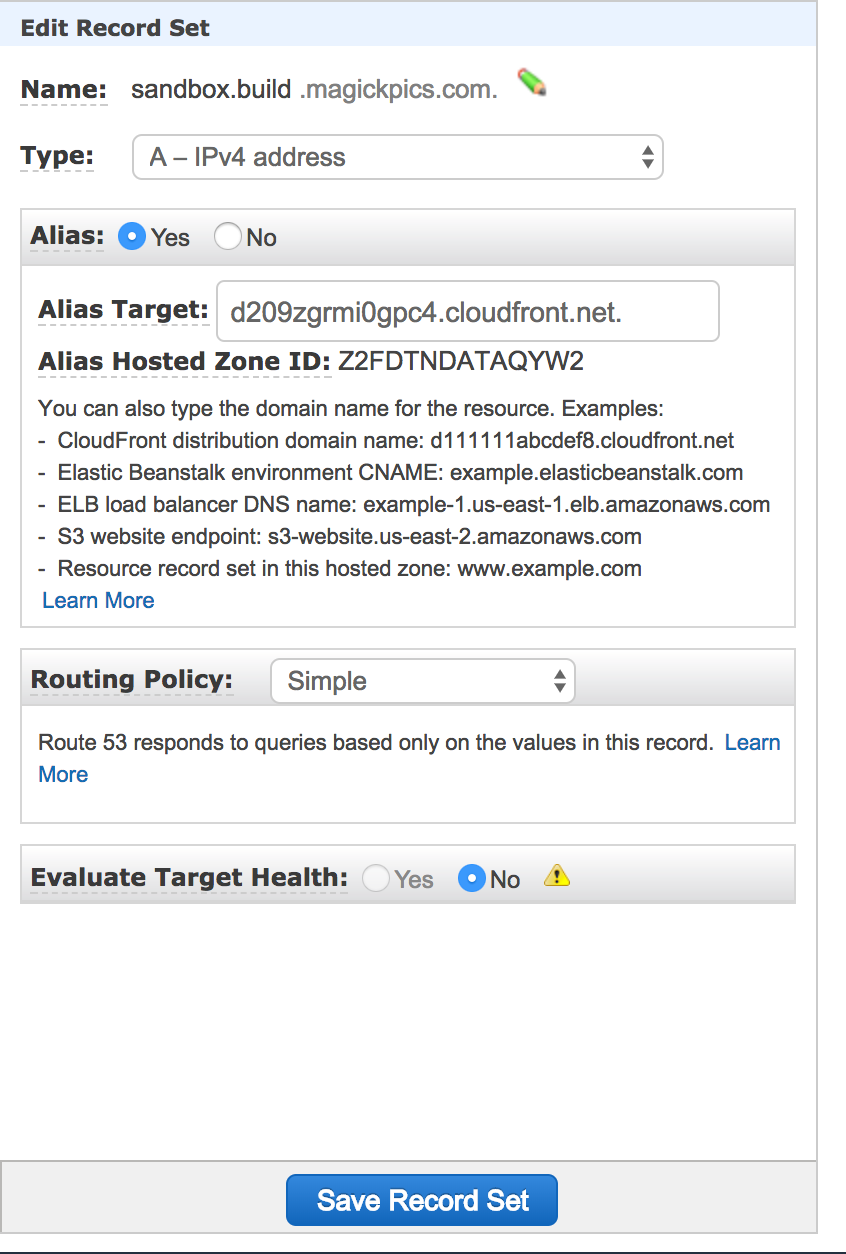846x1254 pixels.
Task: Click the Alias Target input field
Action: [x=468, y=312]
